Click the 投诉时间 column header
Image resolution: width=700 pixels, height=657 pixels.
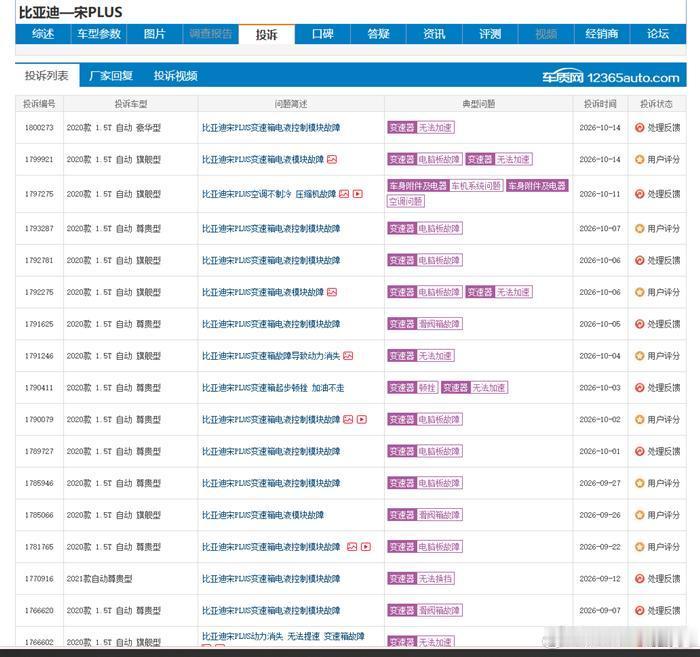coord(600,104)
